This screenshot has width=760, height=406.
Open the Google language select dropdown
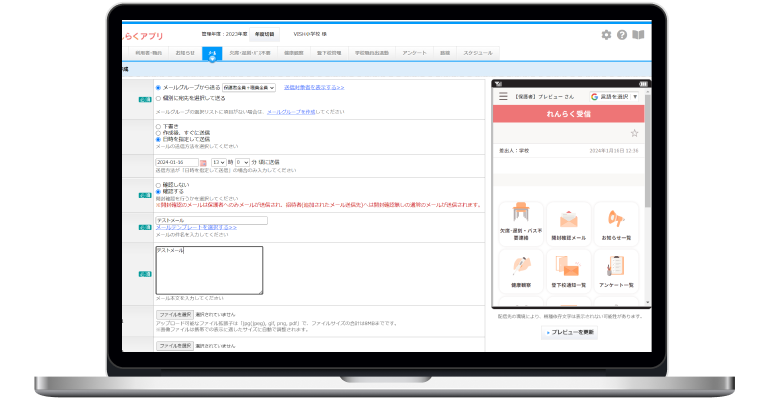click(x=614, y=96)
